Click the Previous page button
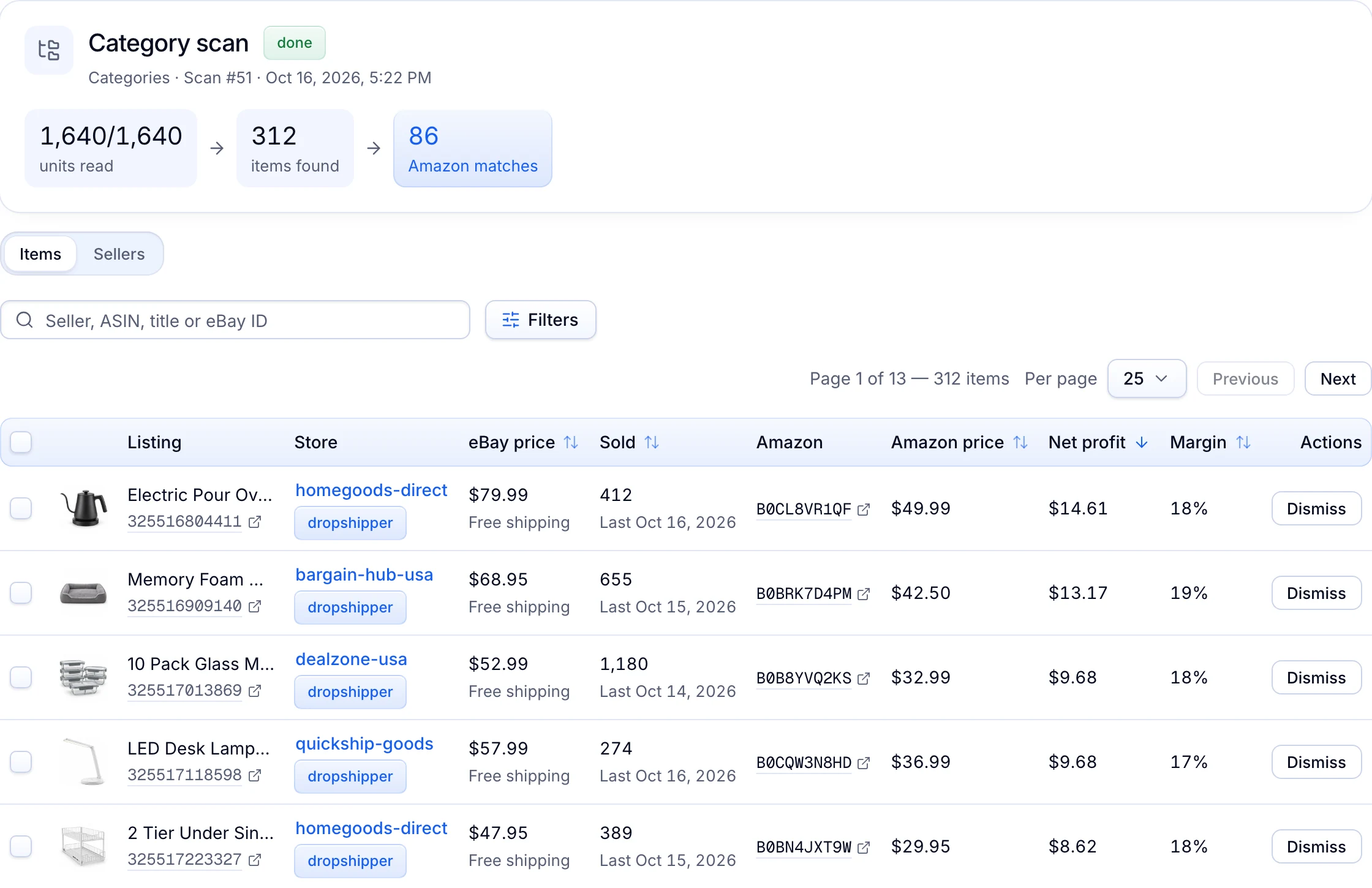Image resolution: width=1372 pixels, height=888 pixels. (x=1245, y=378)
